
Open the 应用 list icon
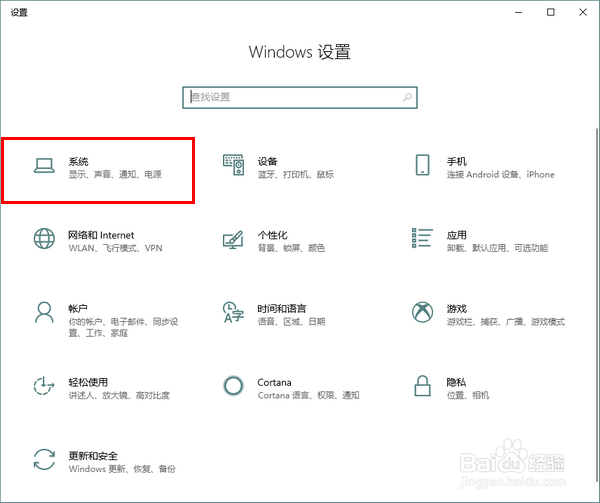422,238
